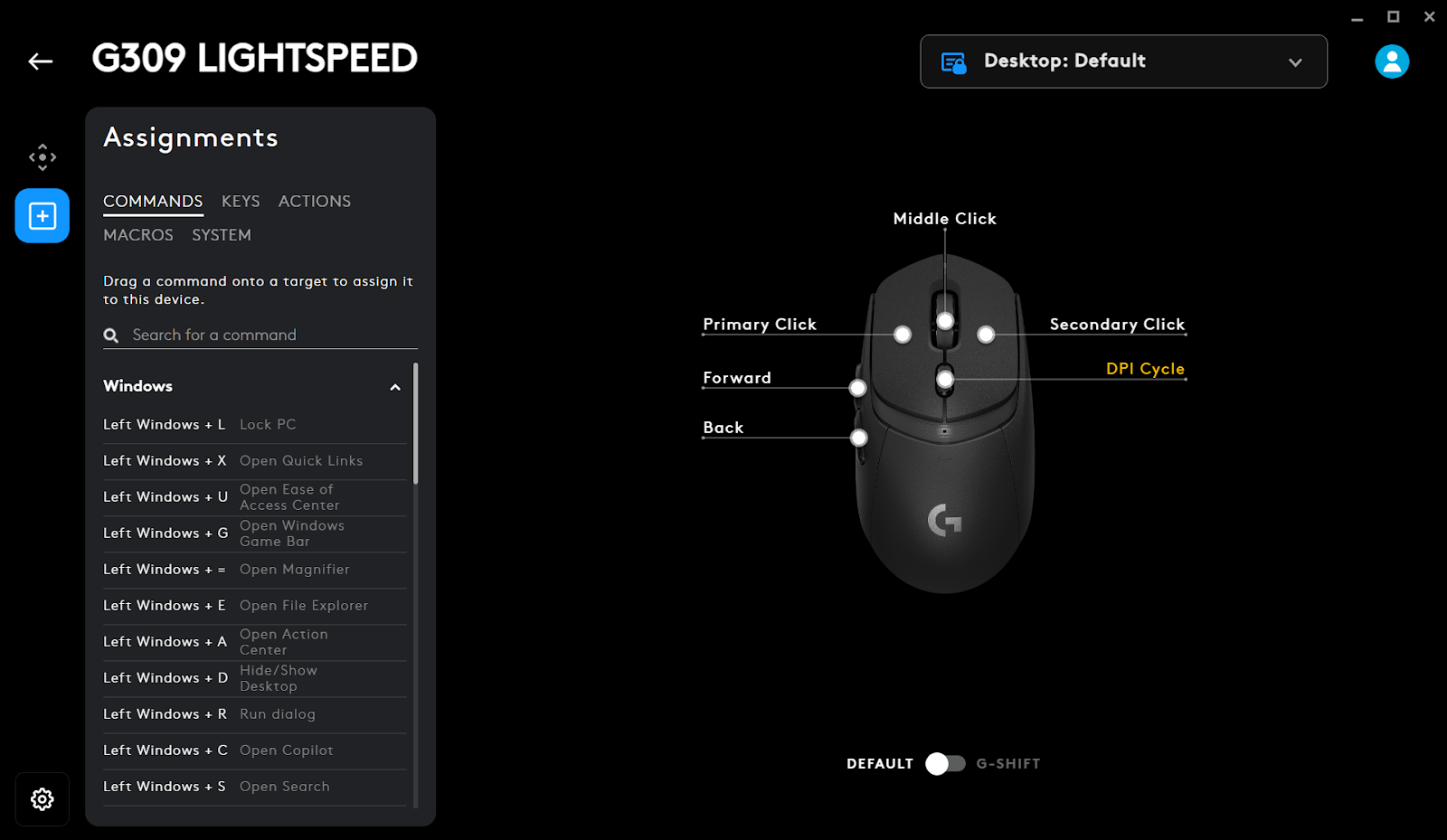Select the Forward side button marker
The image size is (1447, 840).
pyautogui.click(x=857, y=388)
